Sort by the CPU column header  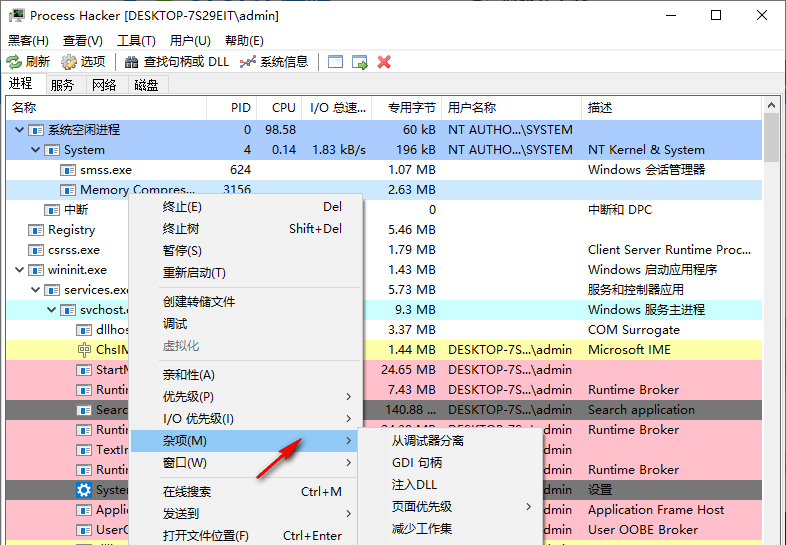click(x=279, y=108)
